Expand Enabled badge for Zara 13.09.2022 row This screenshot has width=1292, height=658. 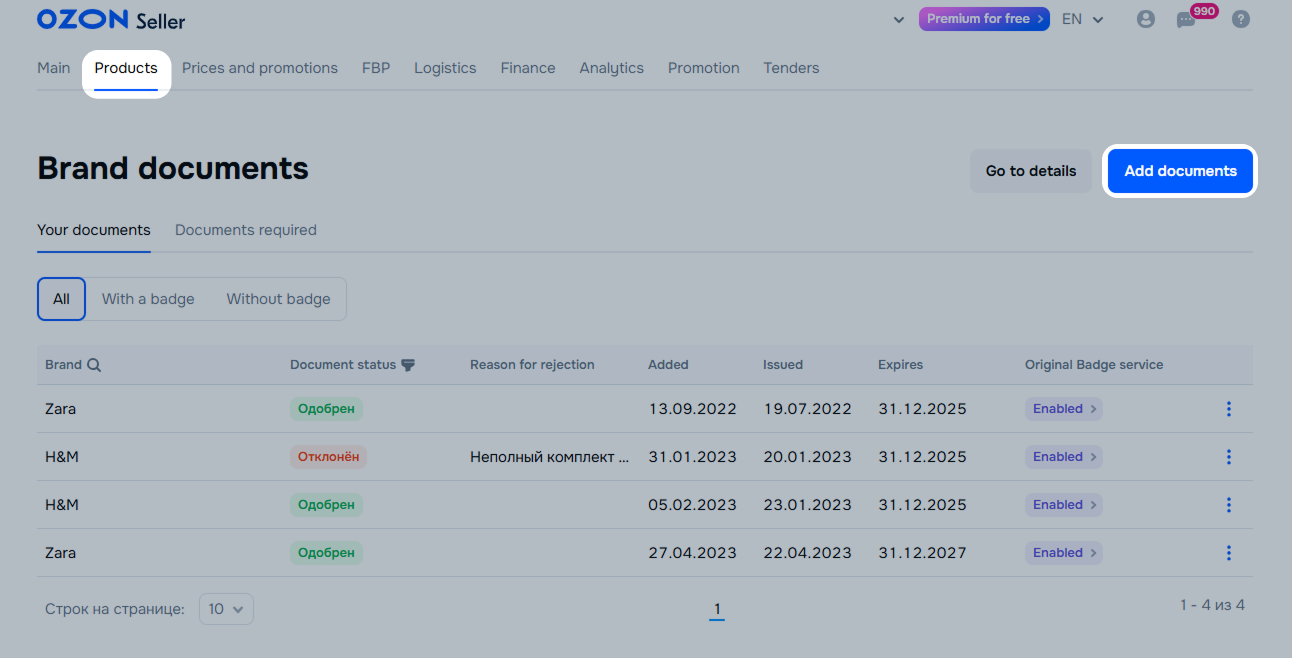point(1064,409)
